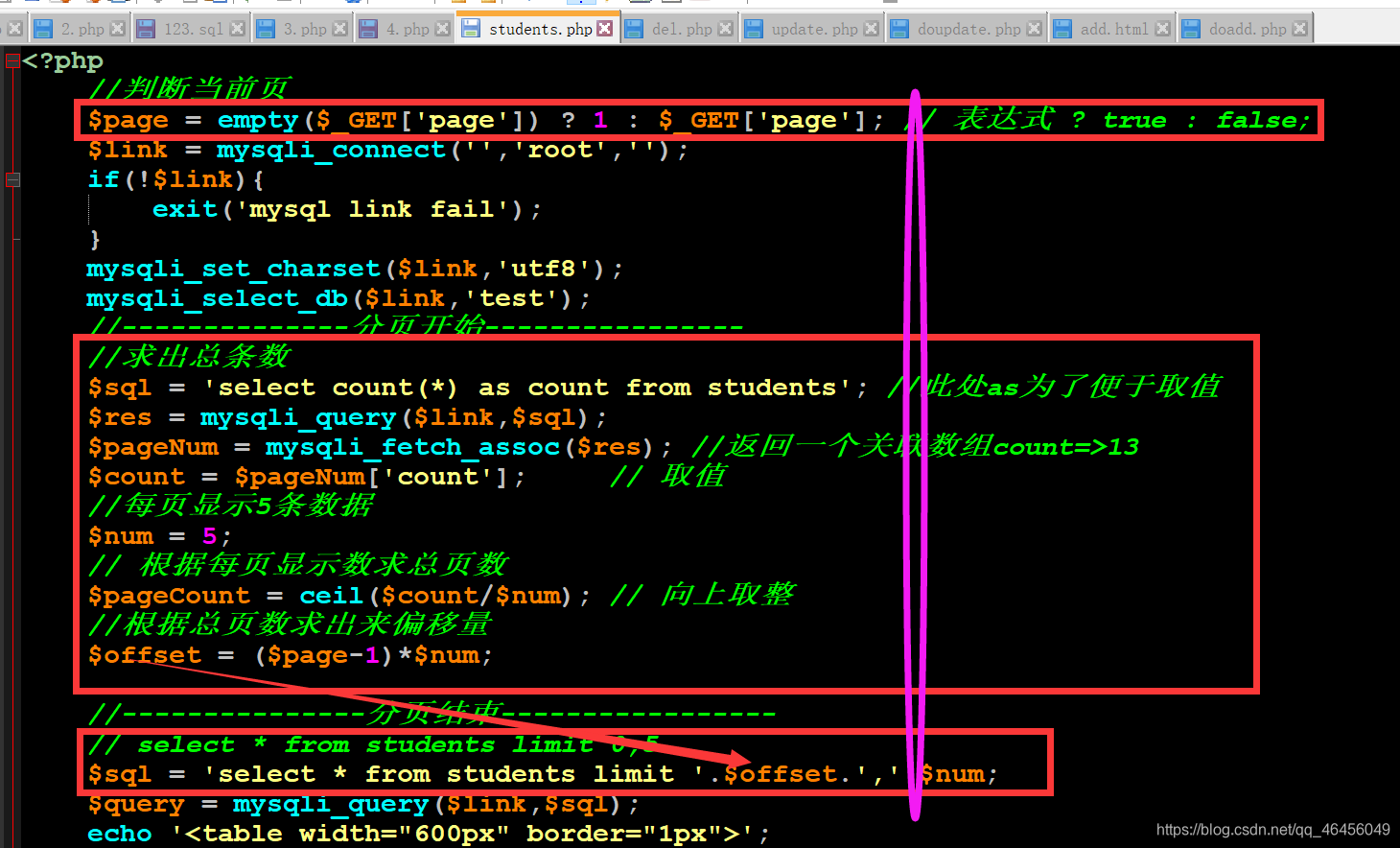Click the comment "// 根据每页显示数求总页数"

(298, 565)
